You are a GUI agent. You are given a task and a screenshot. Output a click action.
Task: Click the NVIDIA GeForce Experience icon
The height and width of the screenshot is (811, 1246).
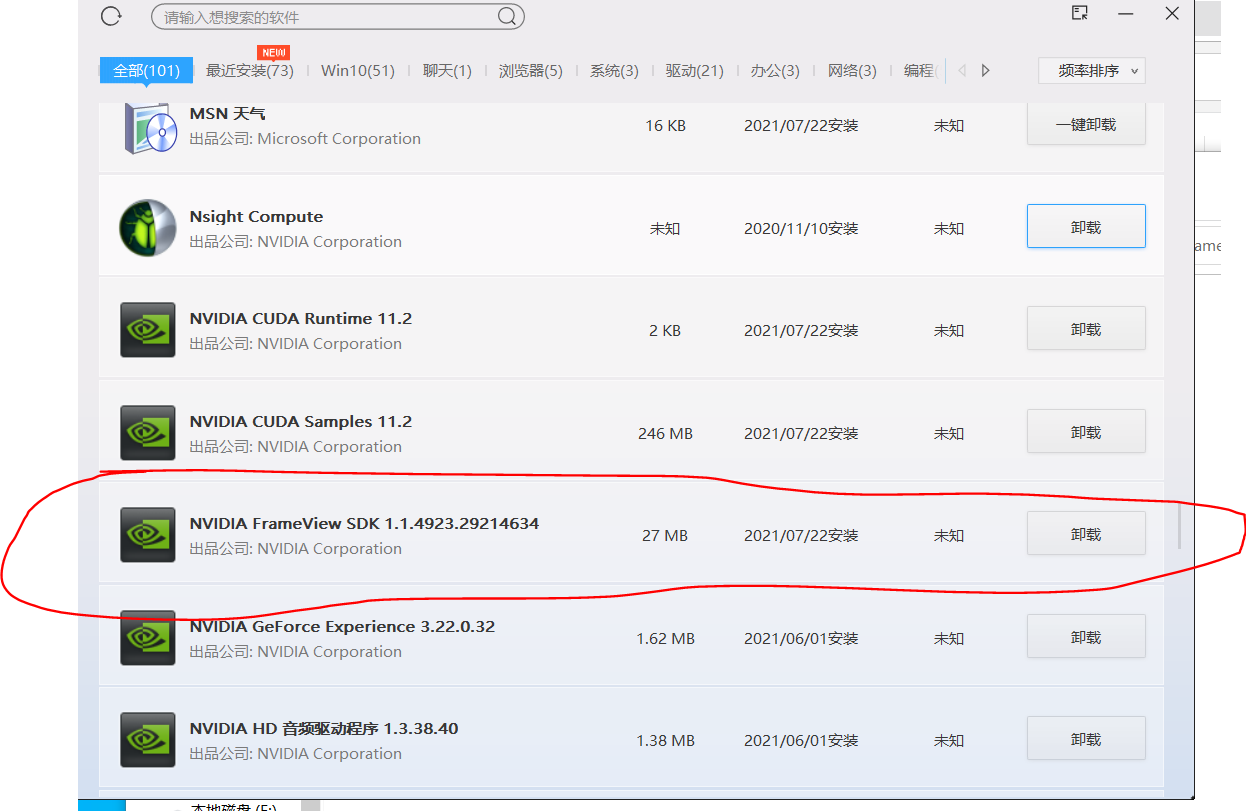pyautogui.click(x=148, y=638)
